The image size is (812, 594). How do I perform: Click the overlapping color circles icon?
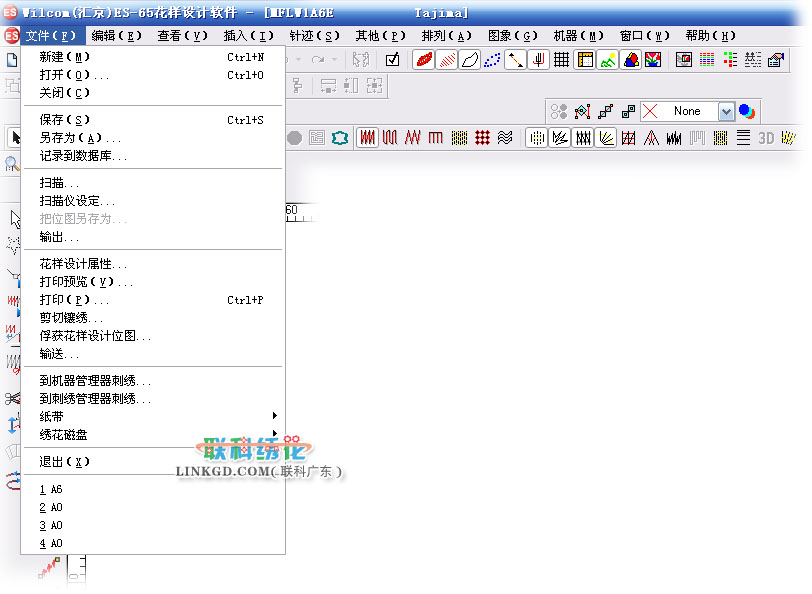(x=747, y=112)
